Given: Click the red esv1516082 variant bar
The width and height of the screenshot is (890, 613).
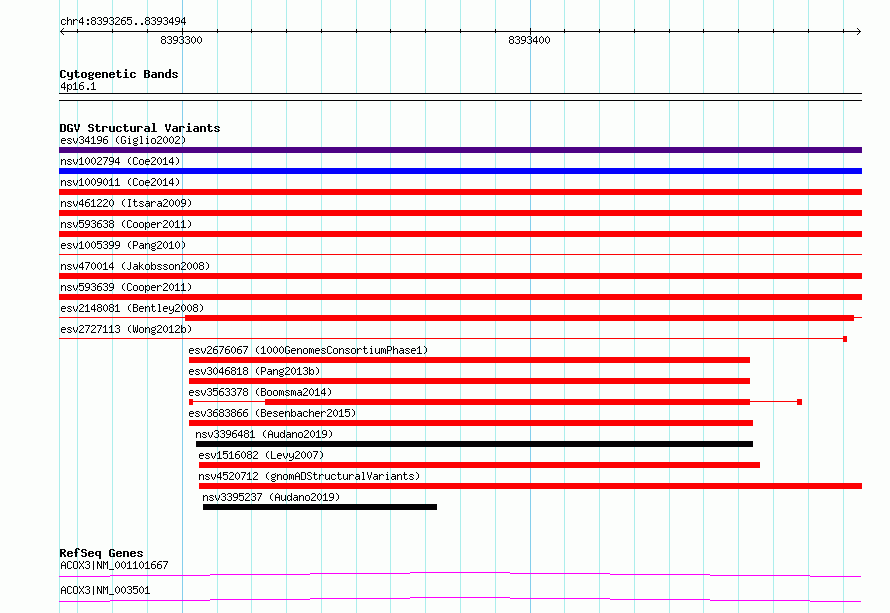Looking at the screenshot, I should click(x=479, y=465).
